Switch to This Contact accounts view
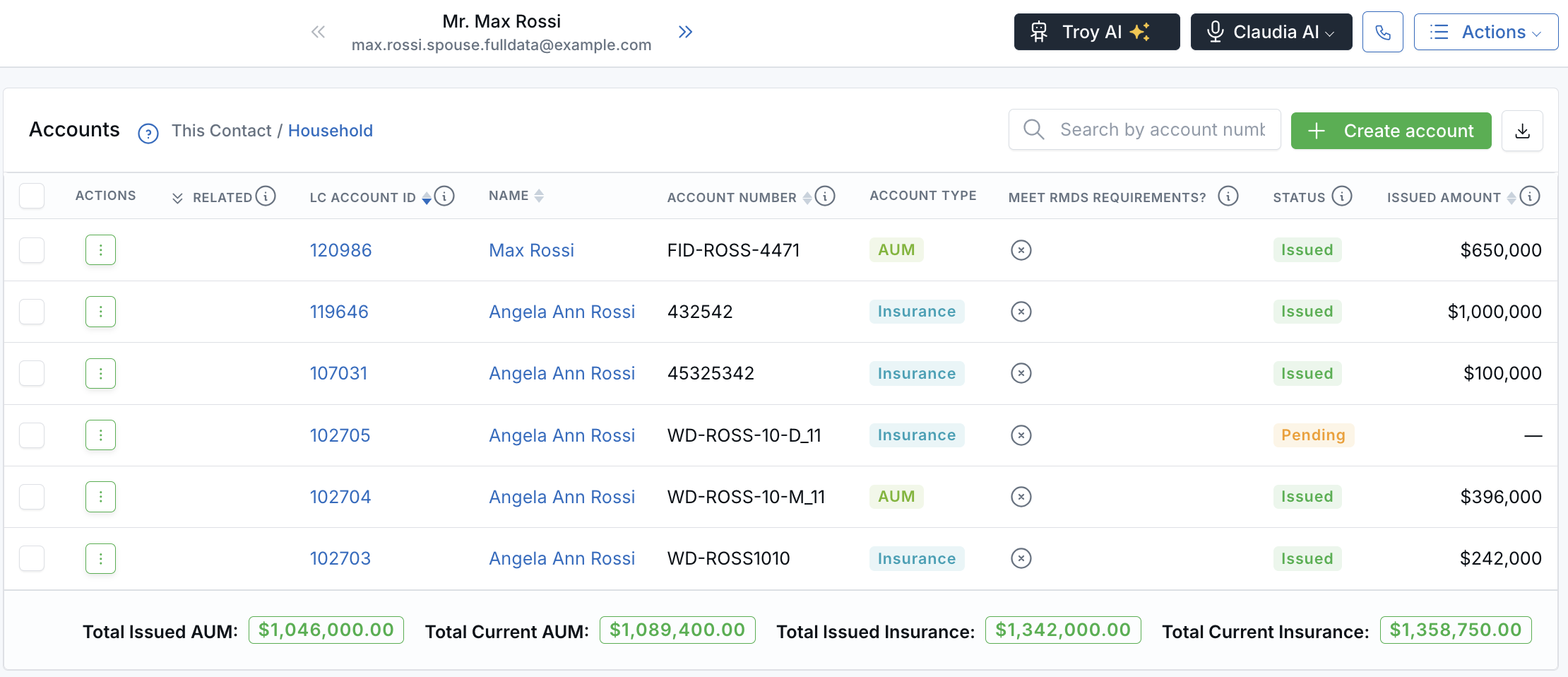 (x=221, y=131)
